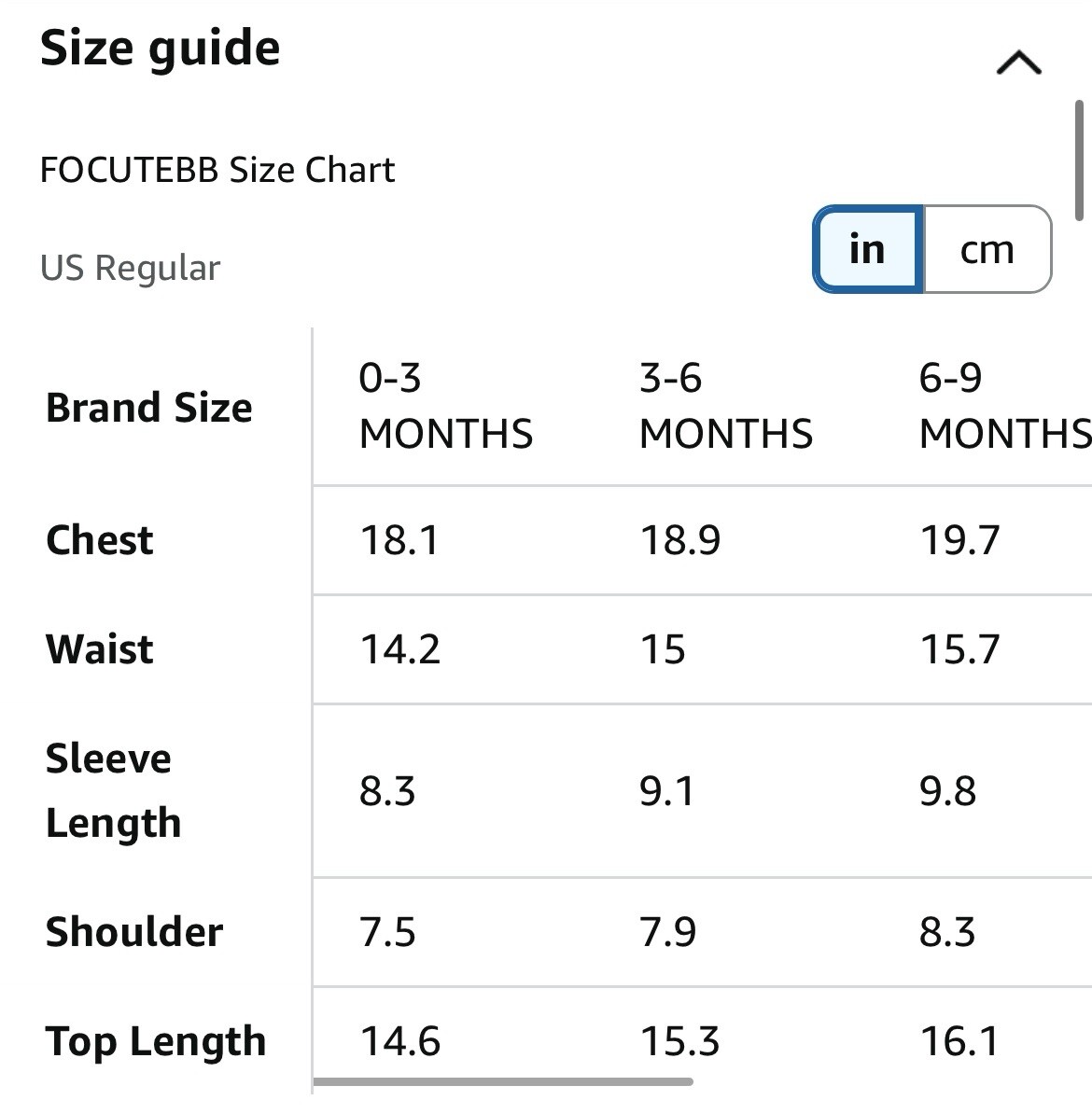Viewport: 1092px width, 1114px height.
Task: Click the FOCUTEBB Size Chart title
Action: pyautogui.click(x=217, y=170)
